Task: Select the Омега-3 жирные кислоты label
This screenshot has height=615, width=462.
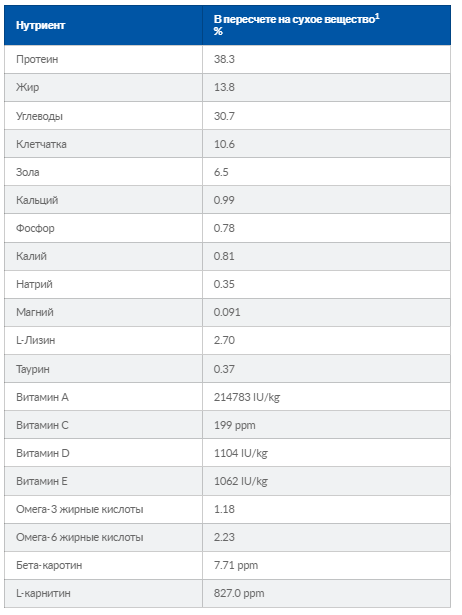Action: tap(80, 509)
